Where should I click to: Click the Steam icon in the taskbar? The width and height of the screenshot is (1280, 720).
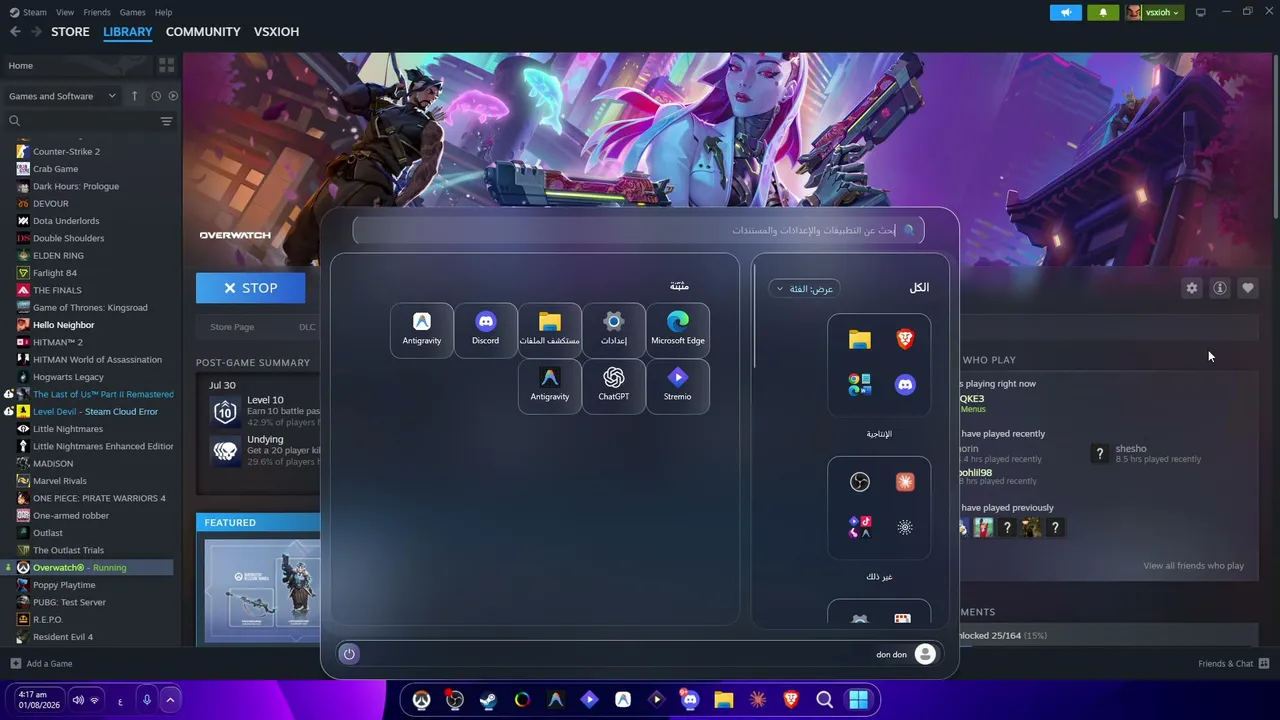488,700
